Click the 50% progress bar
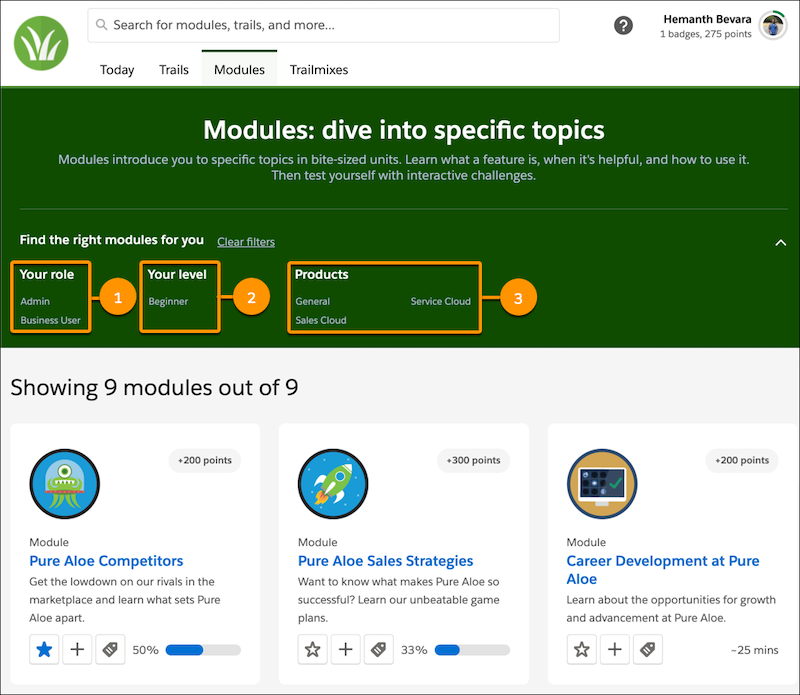 coord(203,650)
